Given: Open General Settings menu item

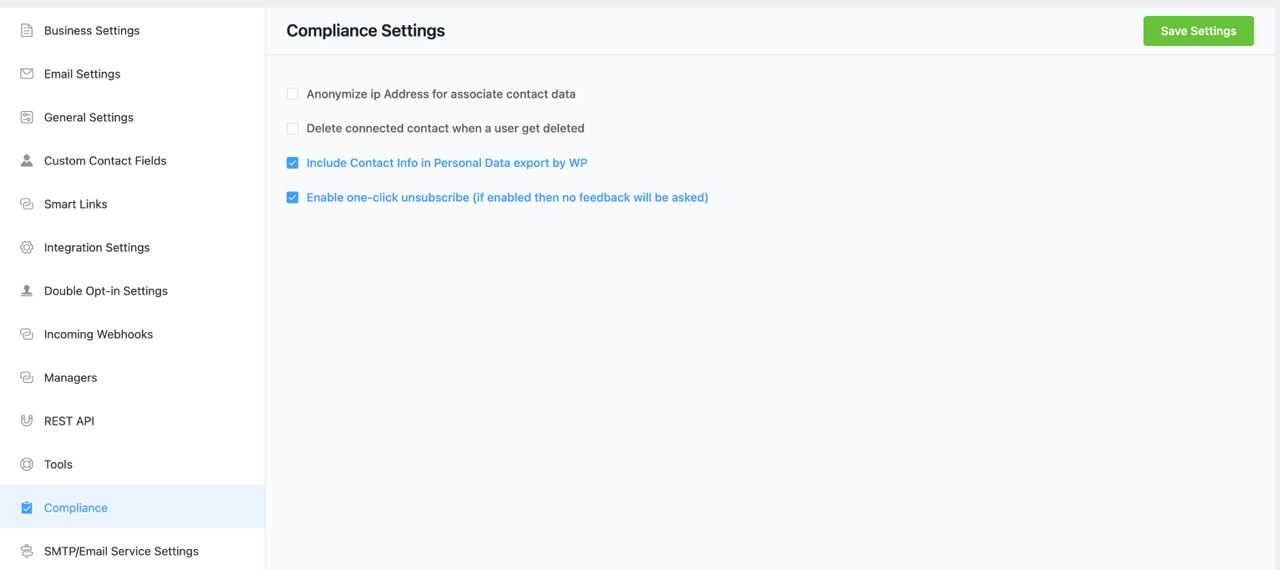Looking at the screenshot, I should [x=88, y=118].
